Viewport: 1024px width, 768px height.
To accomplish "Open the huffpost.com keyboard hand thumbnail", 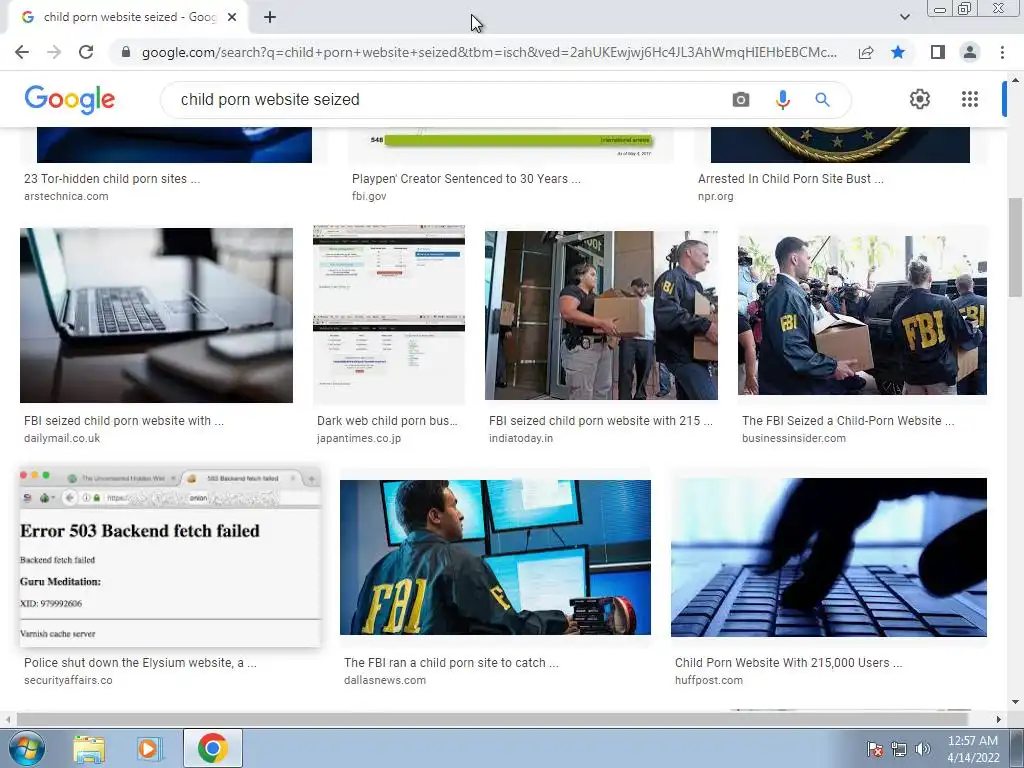I will tap(829, 557).
